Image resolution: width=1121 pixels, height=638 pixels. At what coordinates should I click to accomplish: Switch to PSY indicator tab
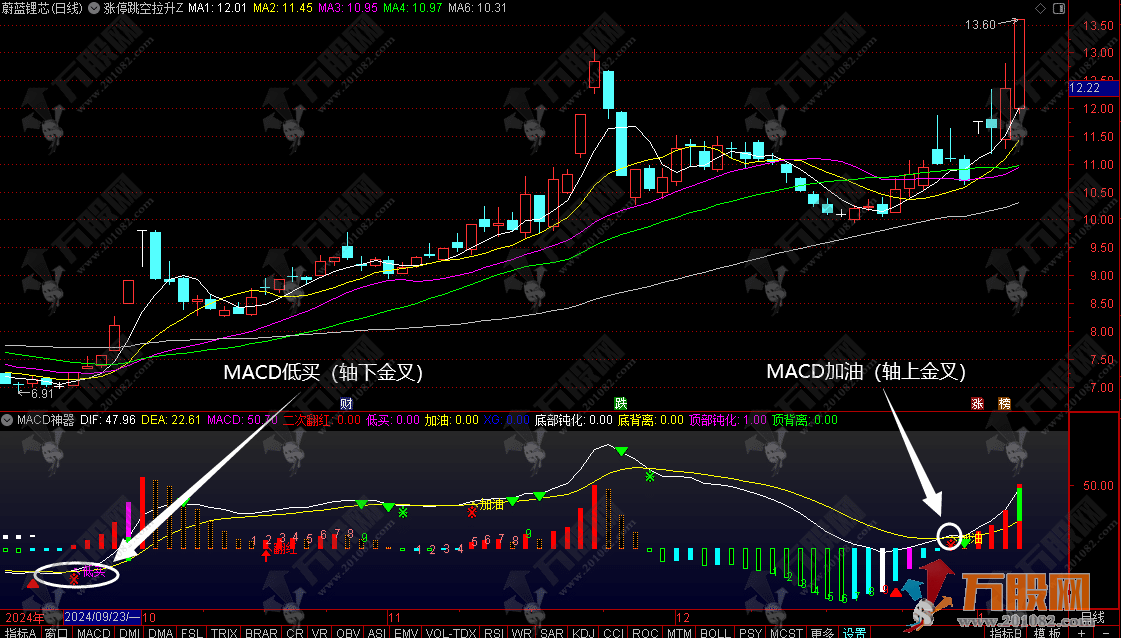[750, 632]
